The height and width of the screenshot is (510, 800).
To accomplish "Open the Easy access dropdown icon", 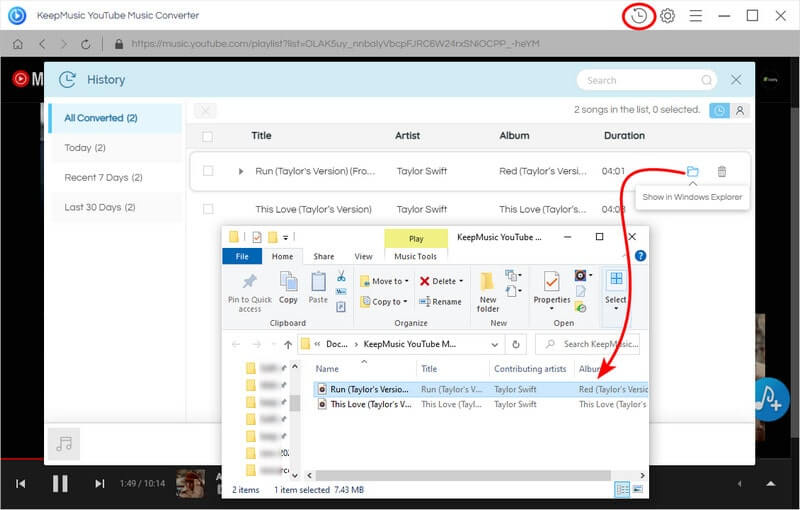I will 513,291.
